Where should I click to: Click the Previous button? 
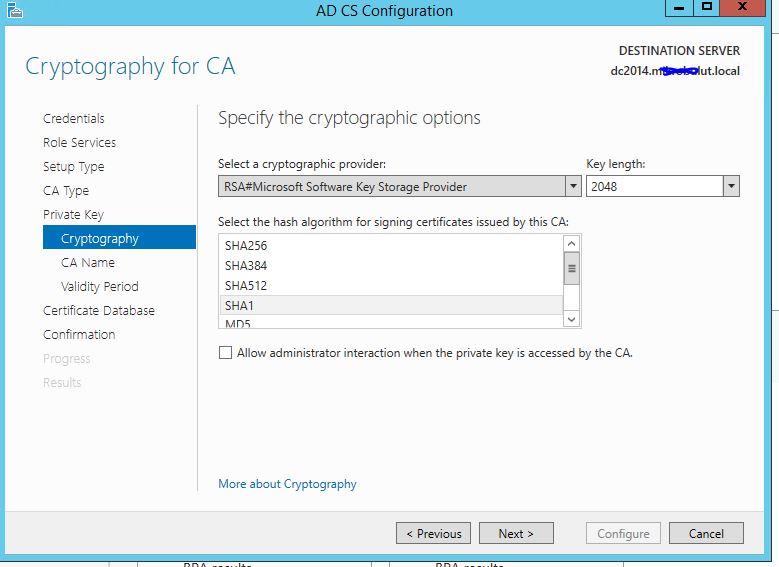433,533
